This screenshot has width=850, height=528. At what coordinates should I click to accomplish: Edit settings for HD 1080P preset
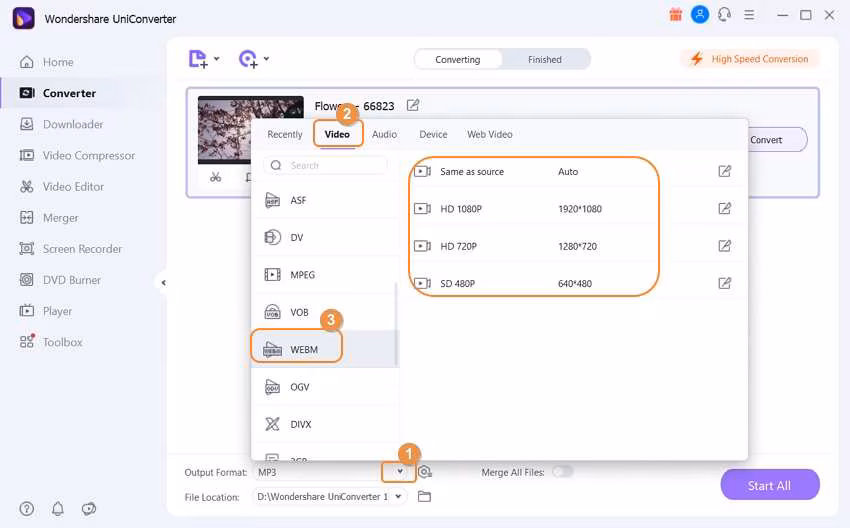point(725,209)
